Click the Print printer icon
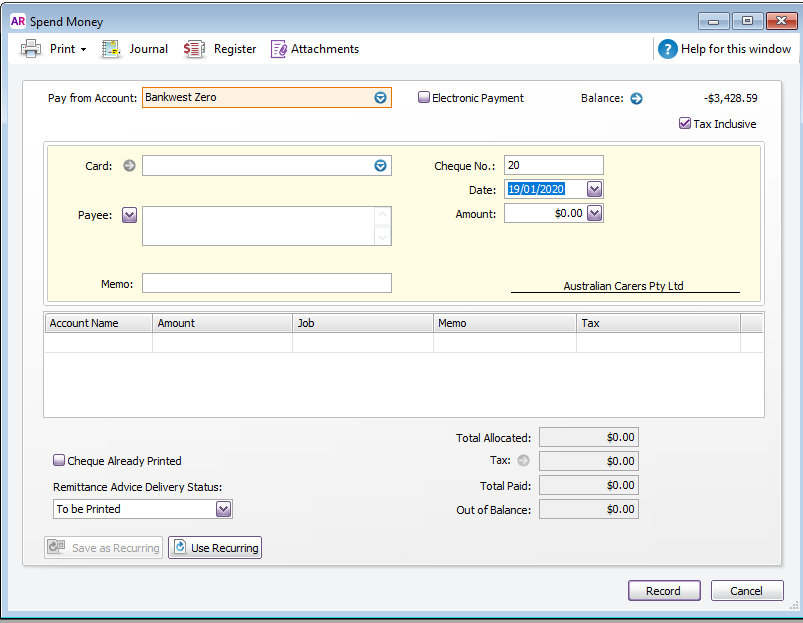 (x=31, y=49)
